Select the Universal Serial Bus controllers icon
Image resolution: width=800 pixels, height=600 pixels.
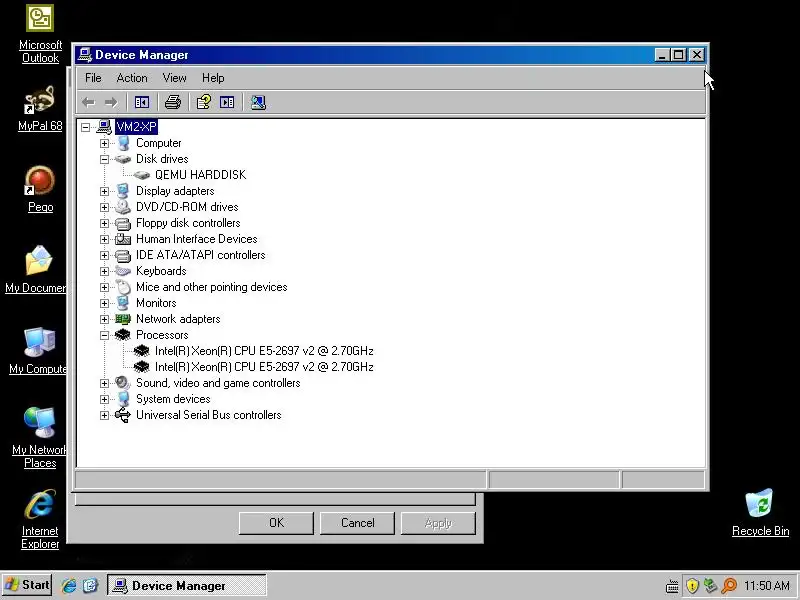122,415
